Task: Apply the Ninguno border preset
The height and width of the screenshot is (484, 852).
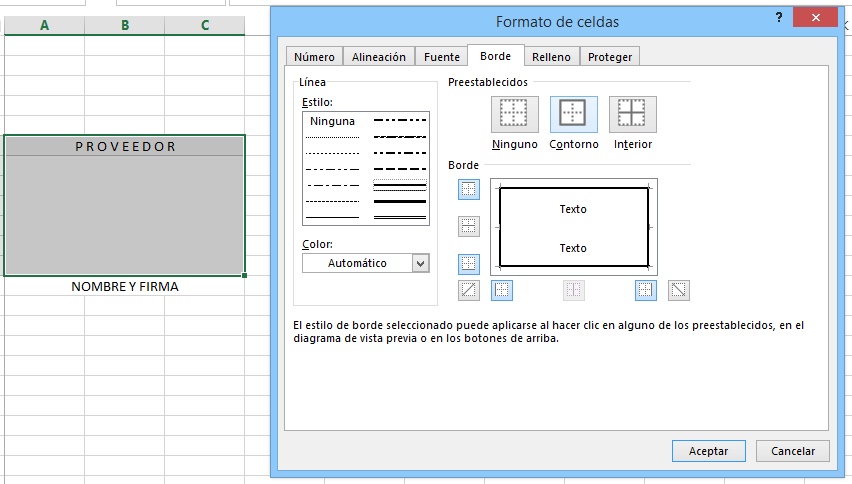Action: pos(514,115)
